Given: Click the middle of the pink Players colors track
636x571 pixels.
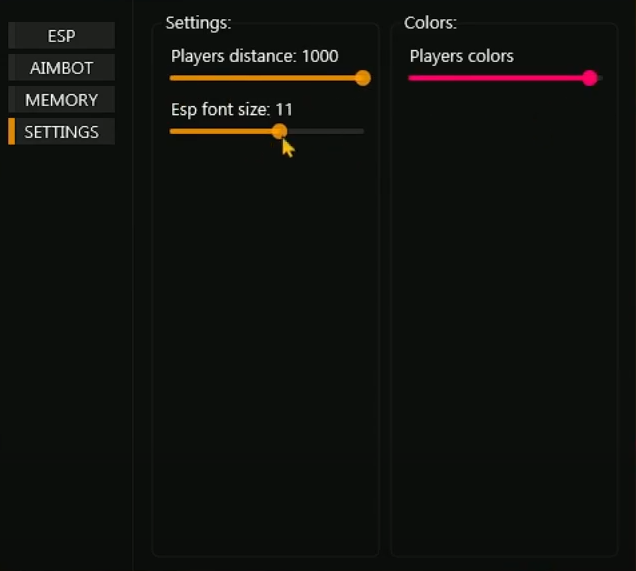Looking at the screenshot, I should (498, 78).
